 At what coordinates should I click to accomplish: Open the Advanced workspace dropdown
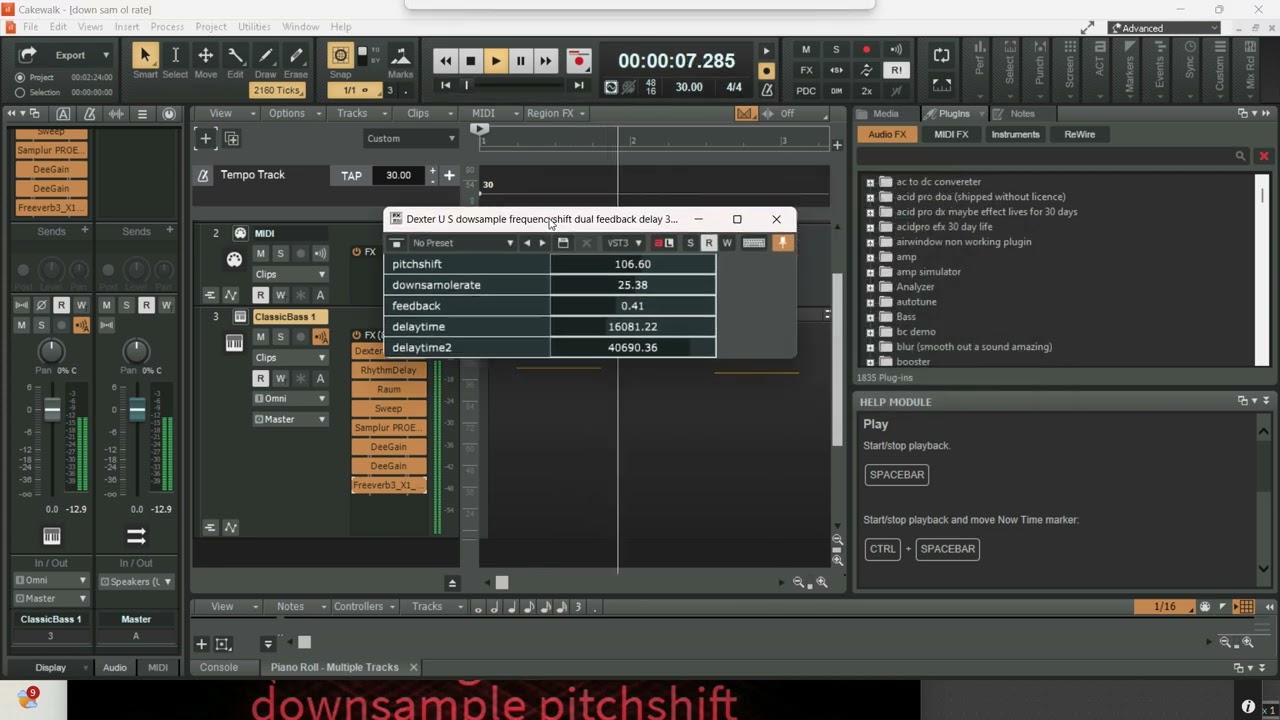pos(1165,28)
